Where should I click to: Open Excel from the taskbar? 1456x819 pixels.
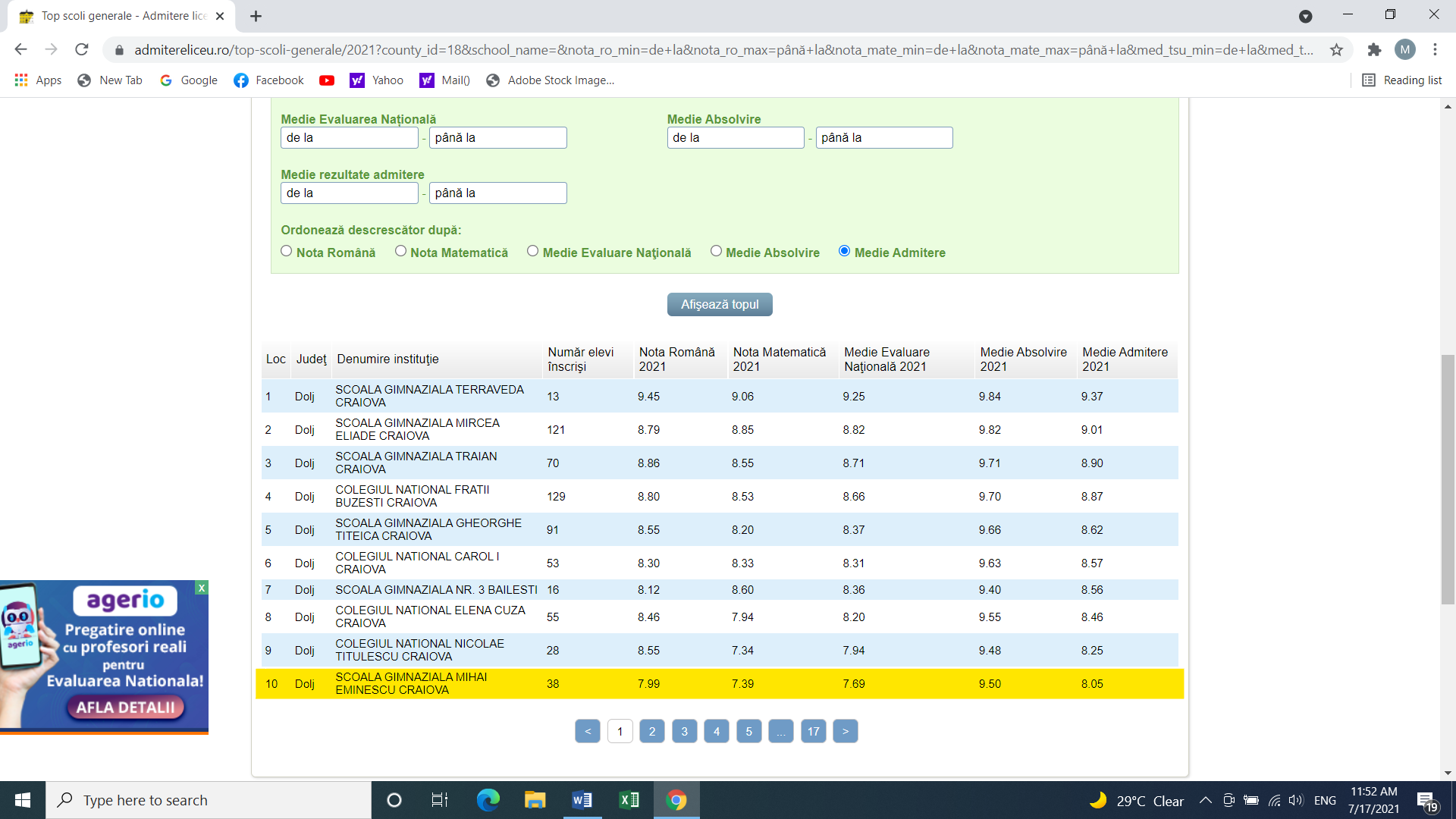629,800
